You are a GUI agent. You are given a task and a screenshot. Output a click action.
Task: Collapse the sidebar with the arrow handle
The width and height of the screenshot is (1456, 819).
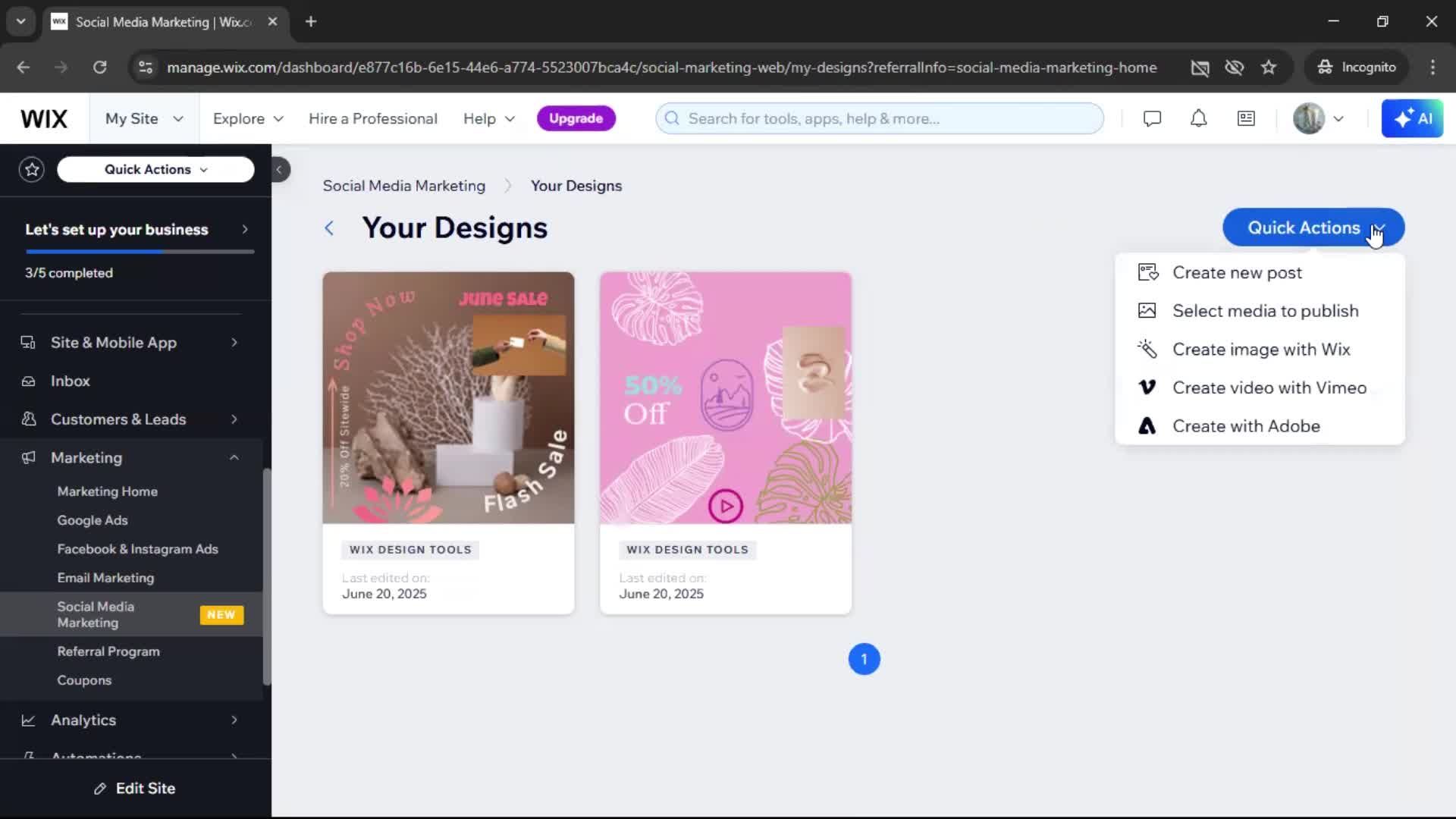(x=279, y=170)
